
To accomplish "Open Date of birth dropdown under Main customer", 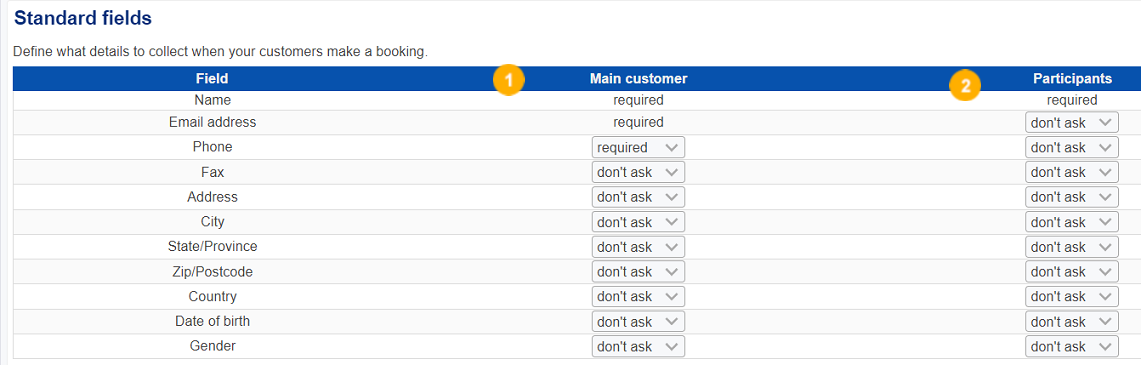I will (638, 321).
